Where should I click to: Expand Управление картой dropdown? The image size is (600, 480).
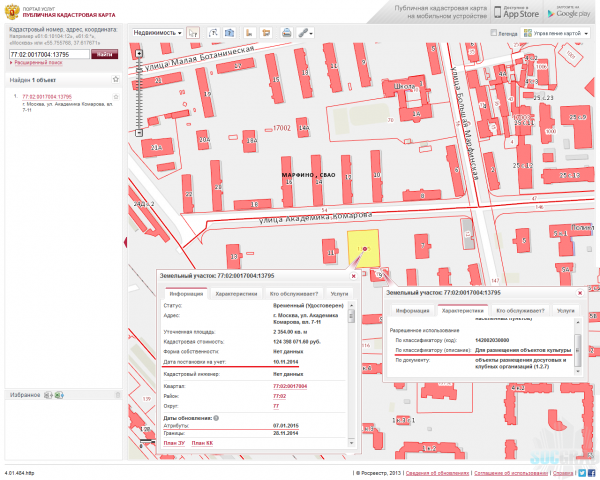pyautogui.click(x=560, y=33)
